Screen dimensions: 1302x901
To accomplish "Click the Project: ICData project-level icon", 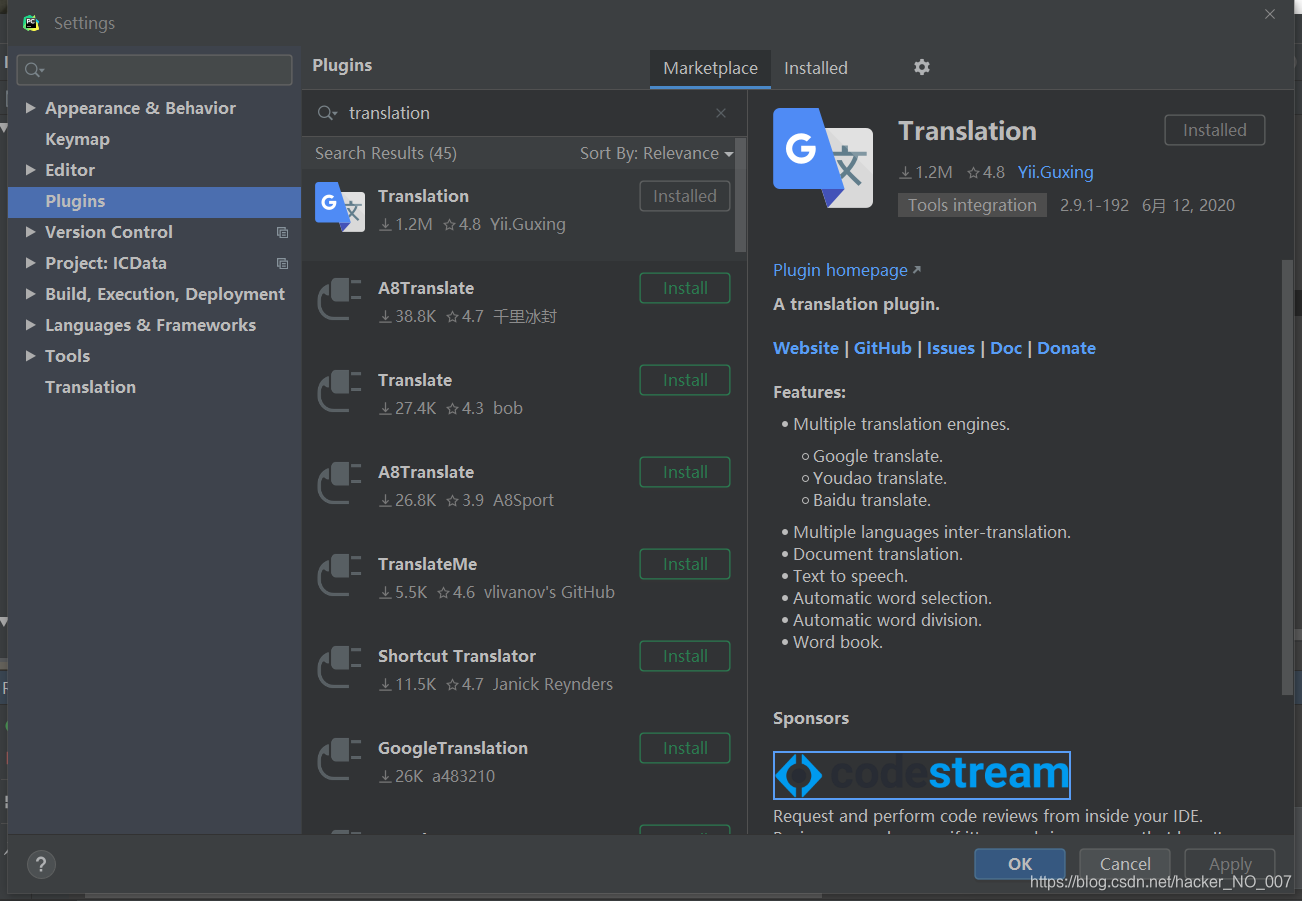I will point(283,263).
